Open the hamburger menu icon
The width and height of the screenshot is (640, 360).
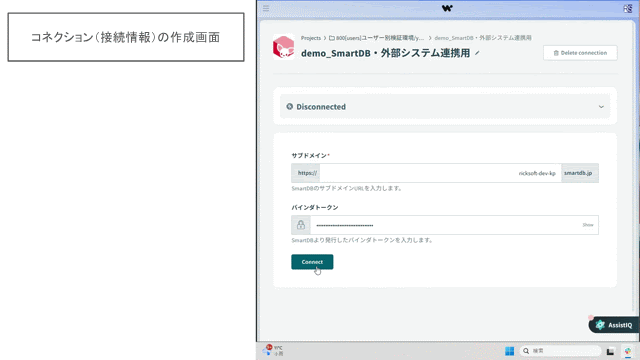coord(266,8)
